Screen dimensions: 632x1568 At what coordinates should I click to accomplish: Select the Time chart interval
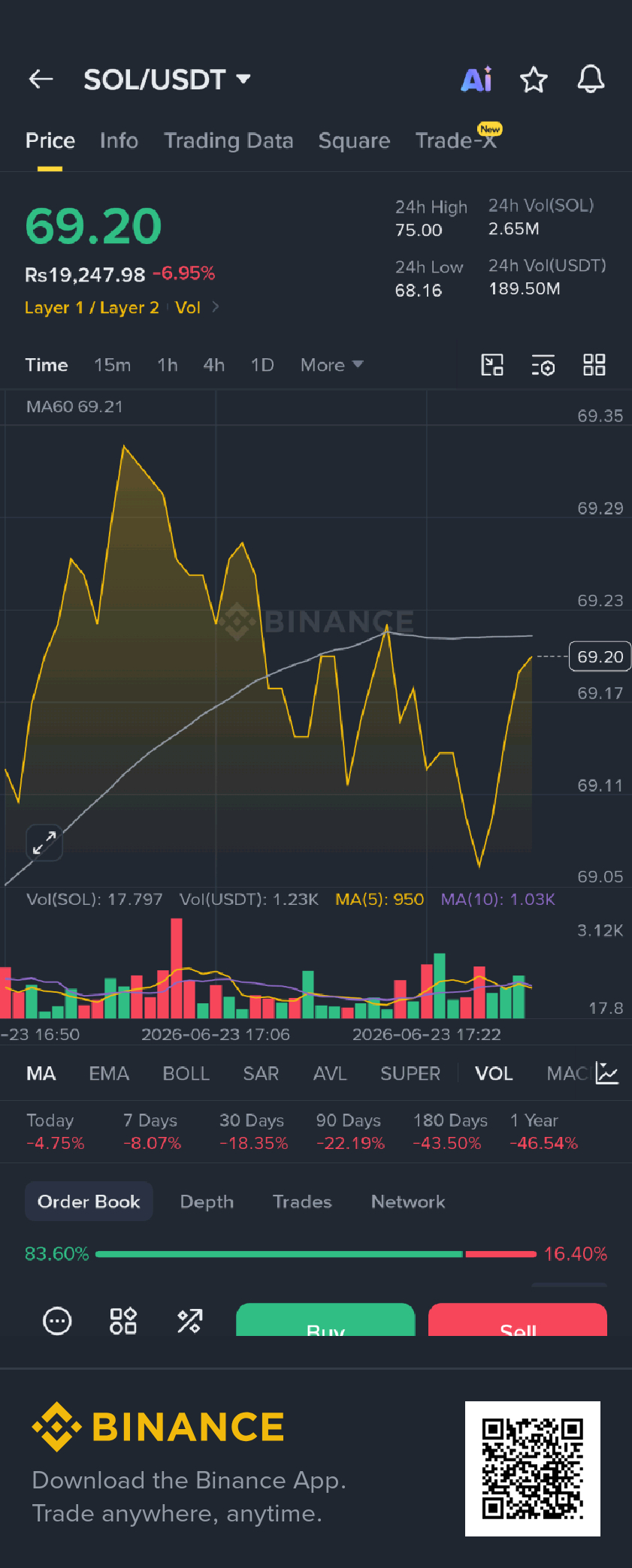pyautogui.click(x=47, y=365)
